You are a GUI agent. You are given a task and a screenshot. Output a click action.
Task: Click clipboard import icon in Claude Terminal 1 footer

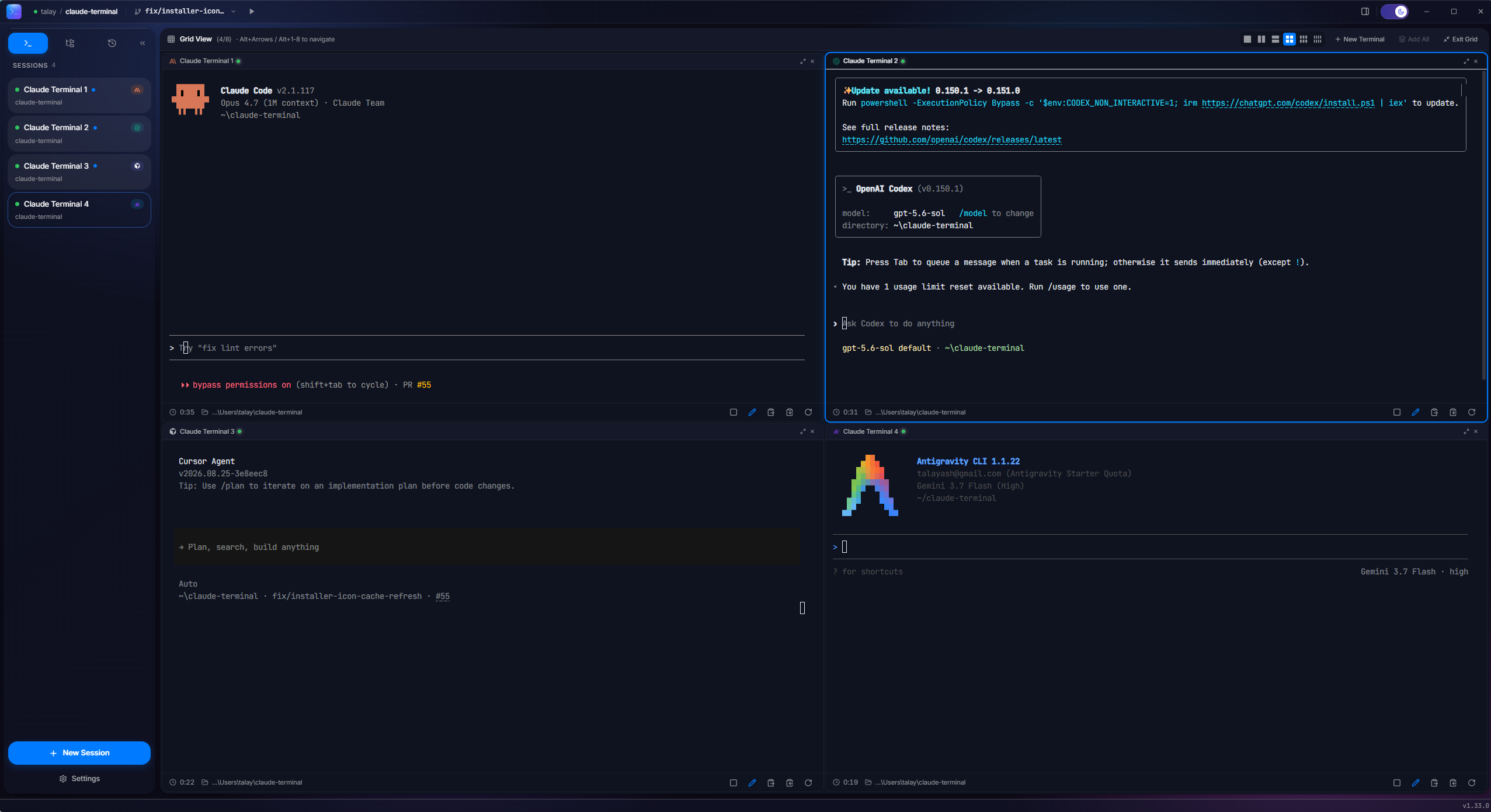[790, 412]
